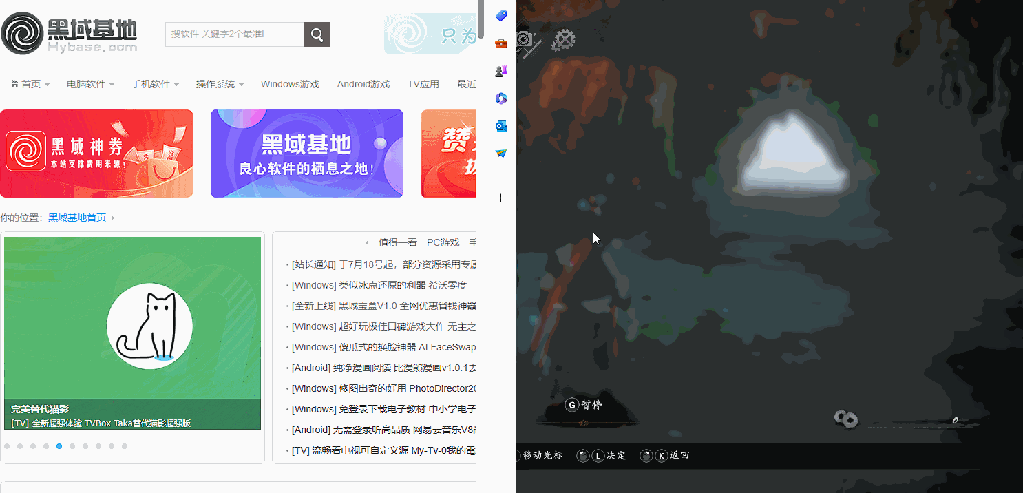This screenshot has height=493, width=1023.
Task: Open the 网易云音乐 Android article link
Action: coord(384,430)
